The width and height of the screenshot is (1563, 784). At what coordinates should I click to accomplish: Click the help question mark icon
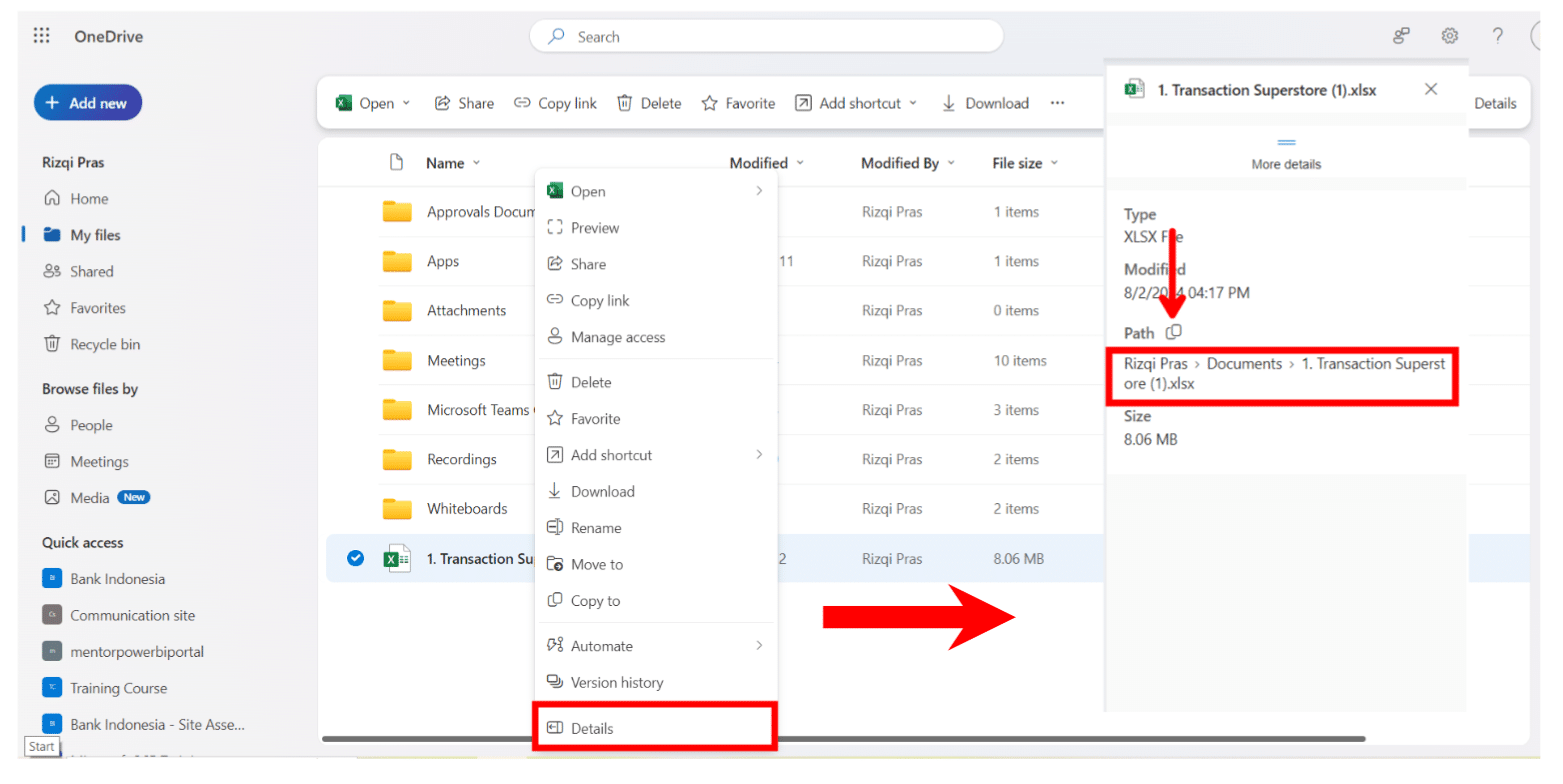(x=1497, y=36)
